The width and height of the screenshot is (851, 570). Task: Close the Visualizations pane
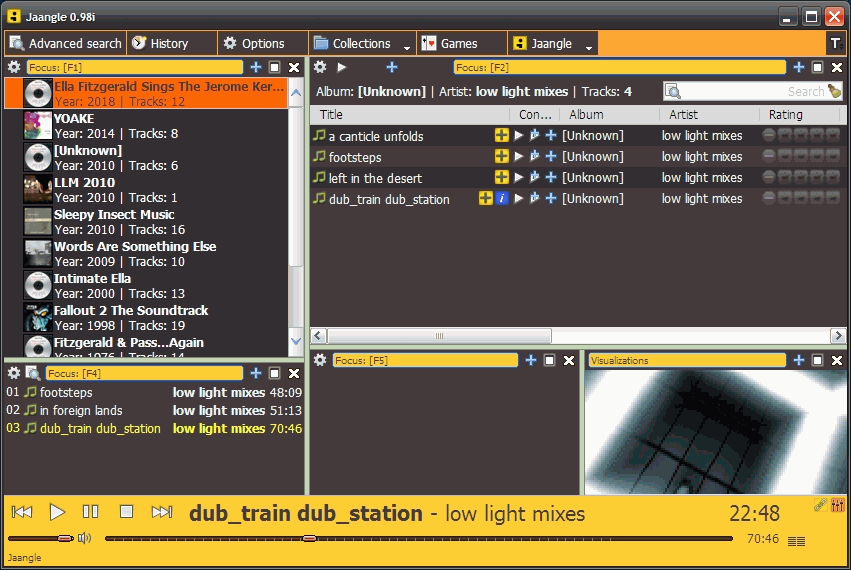tap(837, 360)
